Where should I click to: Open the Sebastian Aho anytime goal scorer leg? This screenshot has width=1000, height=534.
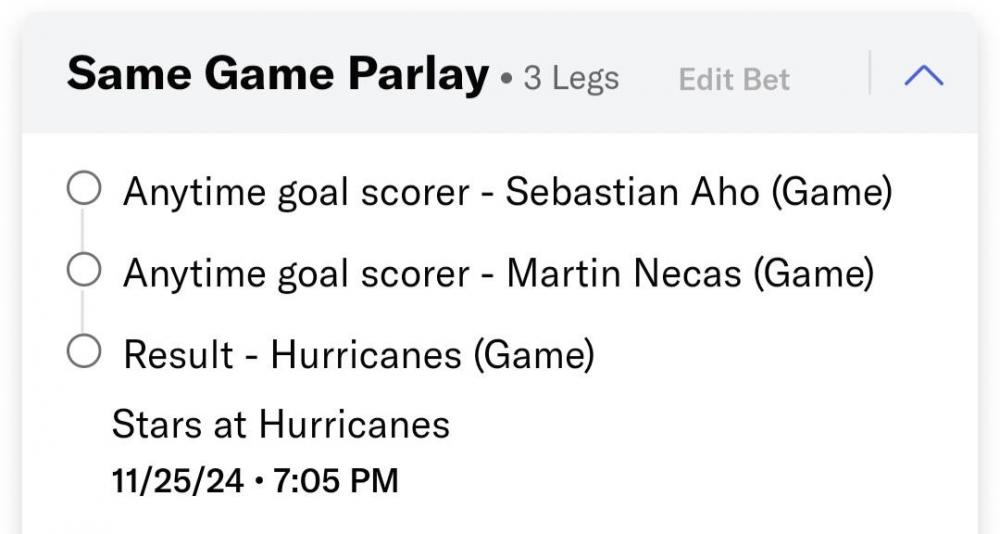[x=506, y=191]
